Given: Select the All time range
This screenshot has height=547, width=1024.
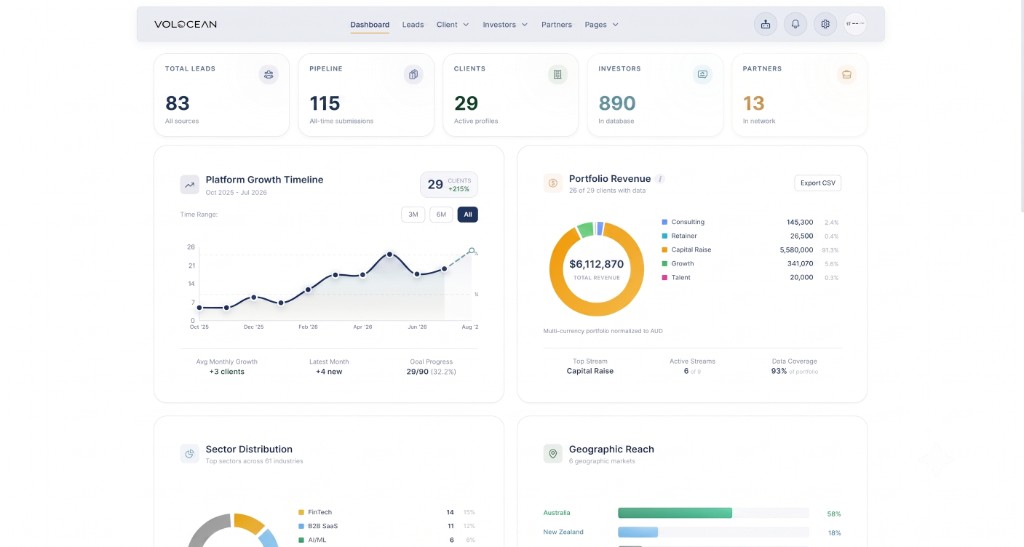Looking at the screenshot, I should (468, 214).
